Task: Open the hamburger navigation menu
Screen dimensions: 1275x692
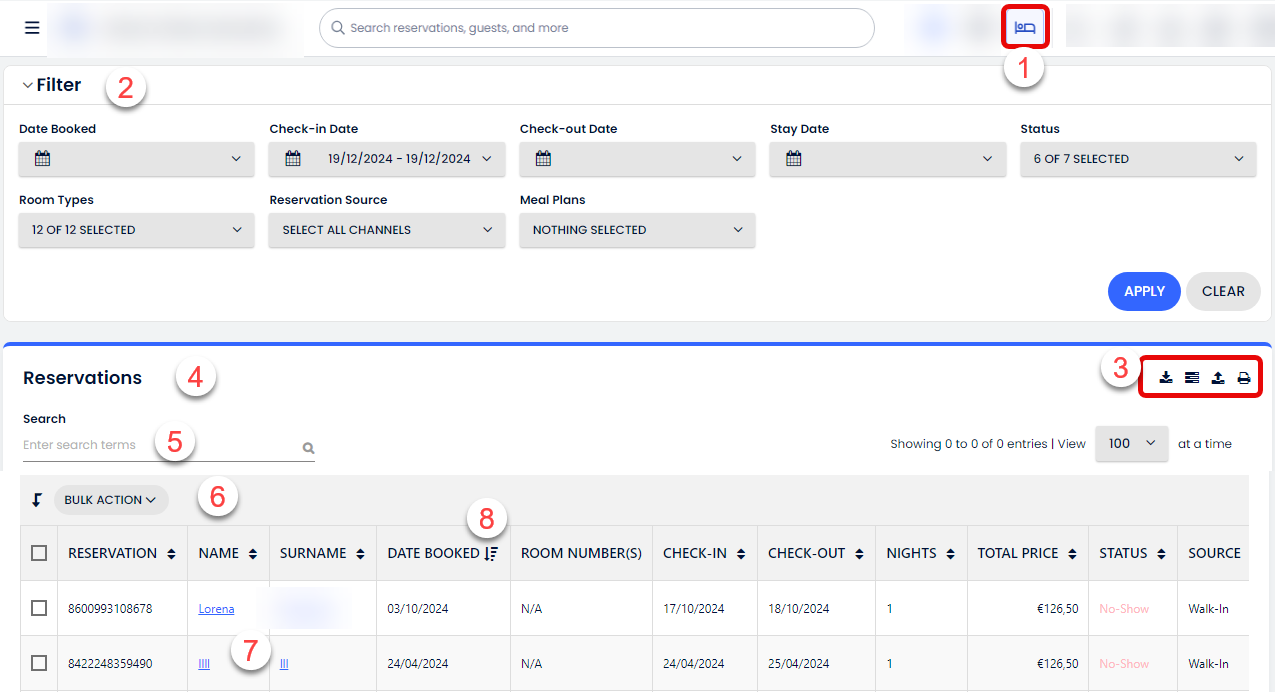Action: [x=31, y=27]
